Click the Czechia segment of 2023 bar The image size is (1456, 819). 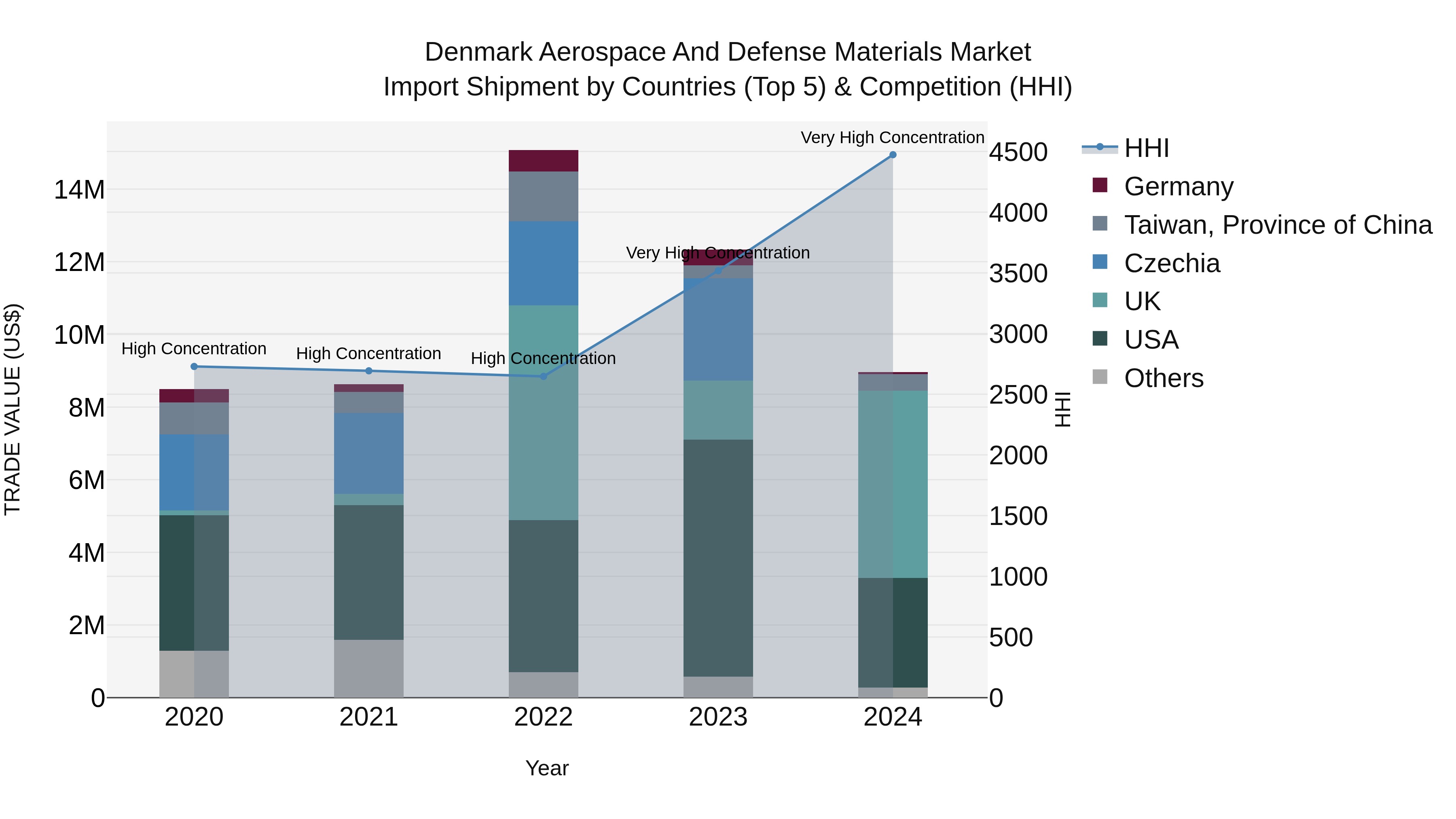[718, 330]
